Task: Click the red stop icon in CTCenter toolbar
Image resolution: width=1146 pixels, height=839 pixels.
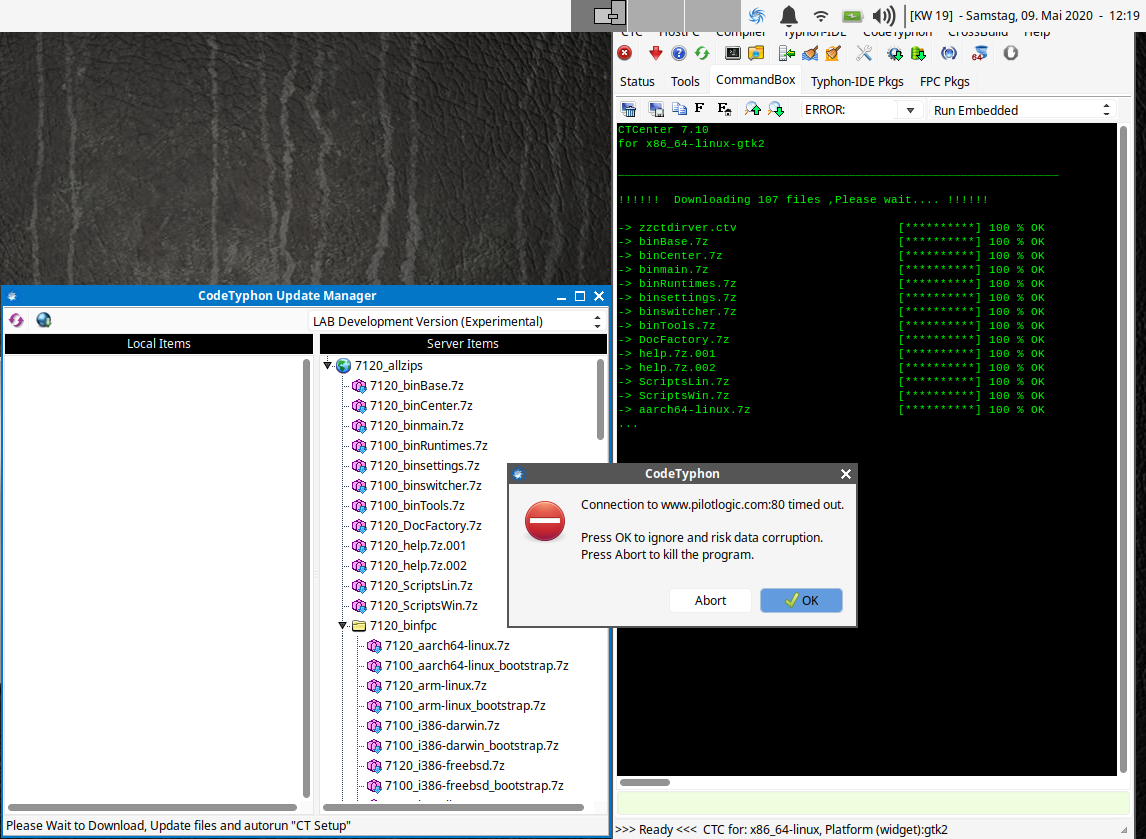Action: point(624,53)
